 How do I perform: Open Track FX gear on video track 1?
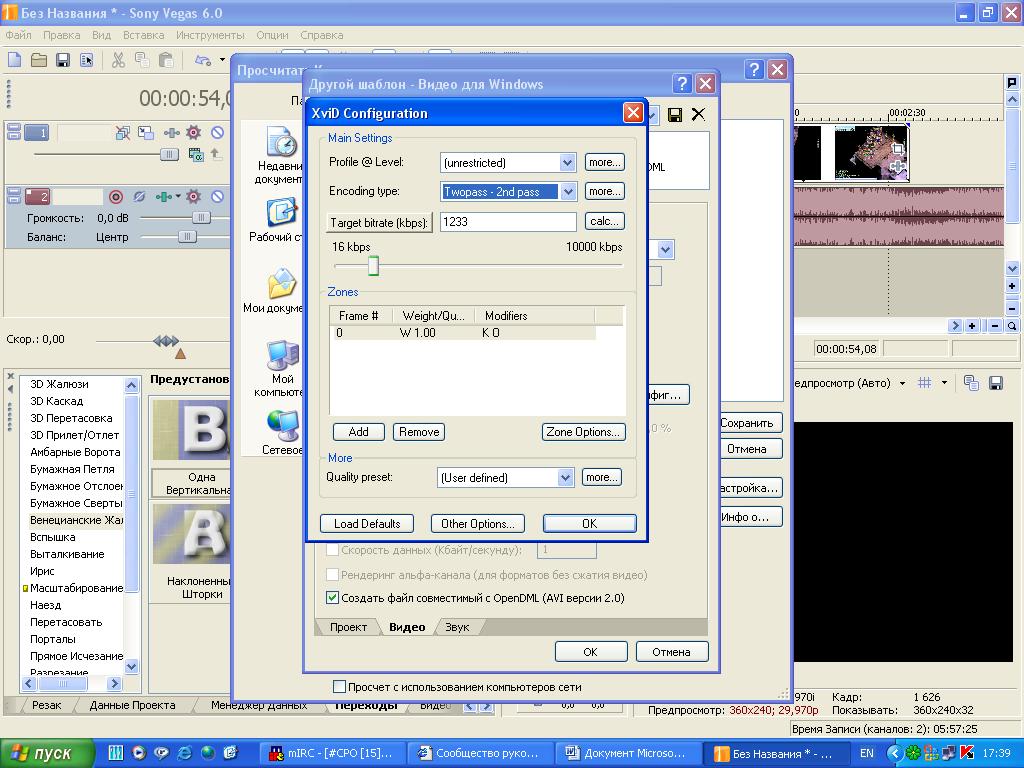pyautogui.click(x=193, y=133)
